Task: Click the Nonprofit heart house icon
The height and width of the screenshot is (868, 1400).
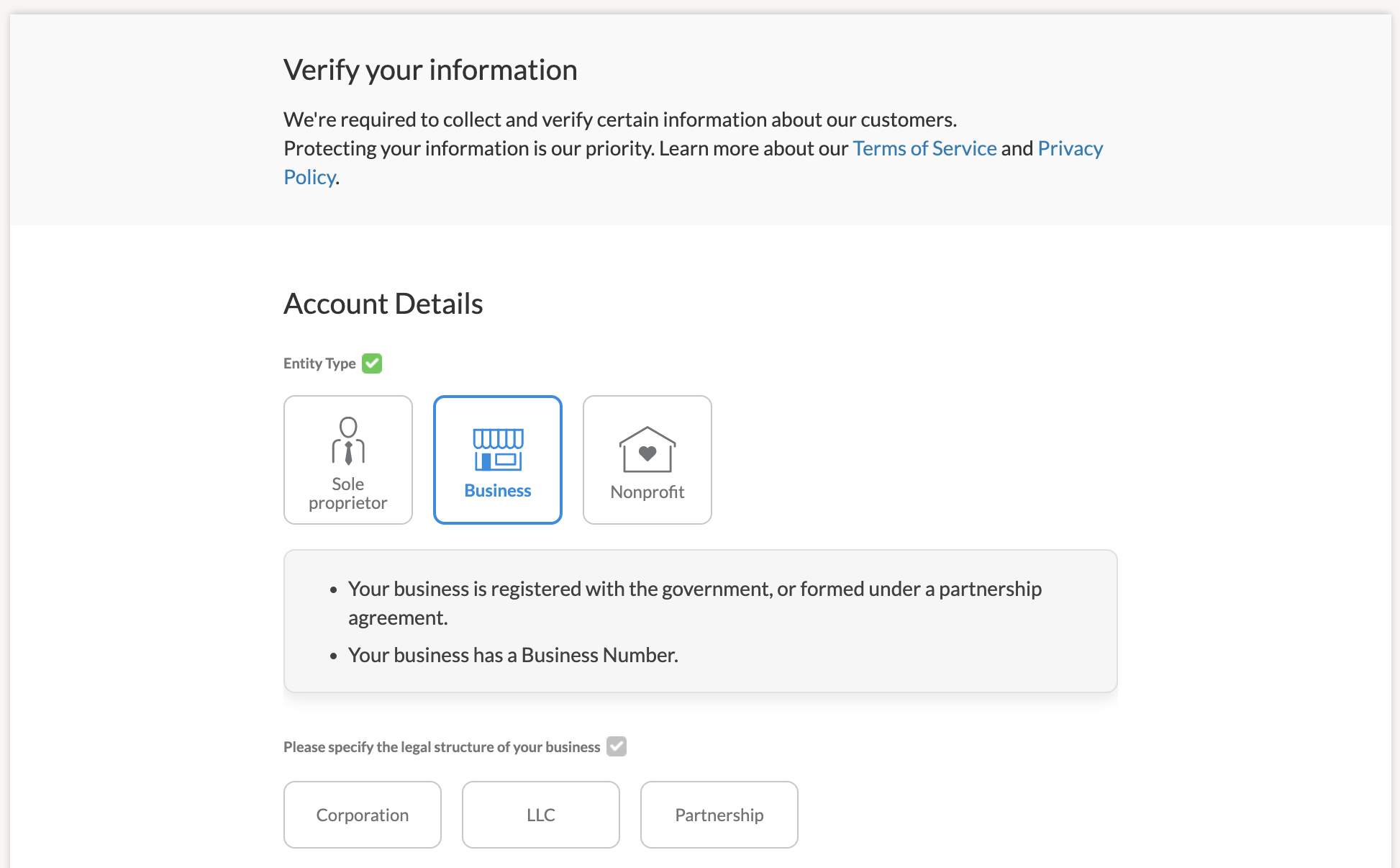Action: 647,450
